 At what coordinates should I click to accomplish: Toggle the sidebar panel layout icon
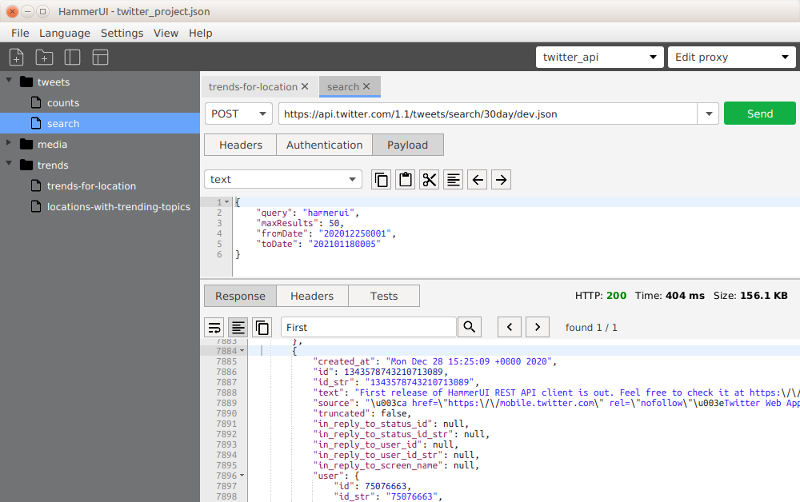pyautogui.click(x=72, y=57)
